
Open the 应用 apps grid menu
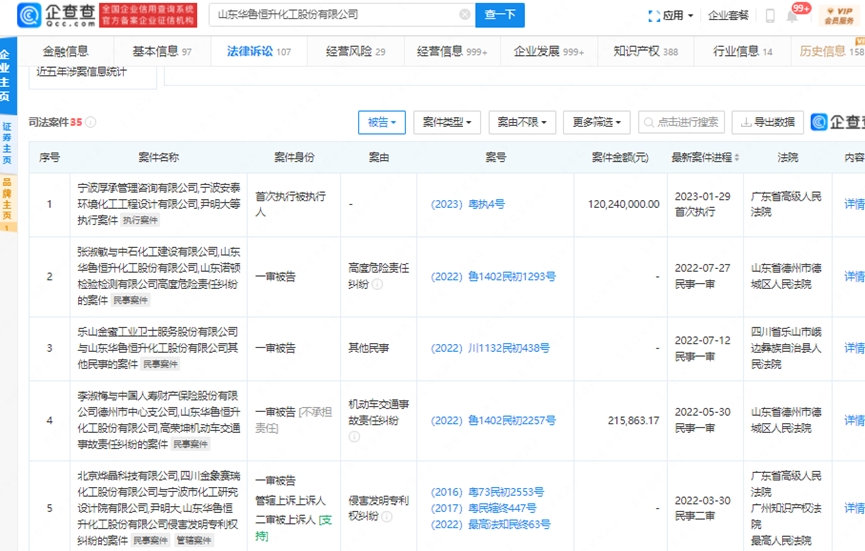coord(671,15)
